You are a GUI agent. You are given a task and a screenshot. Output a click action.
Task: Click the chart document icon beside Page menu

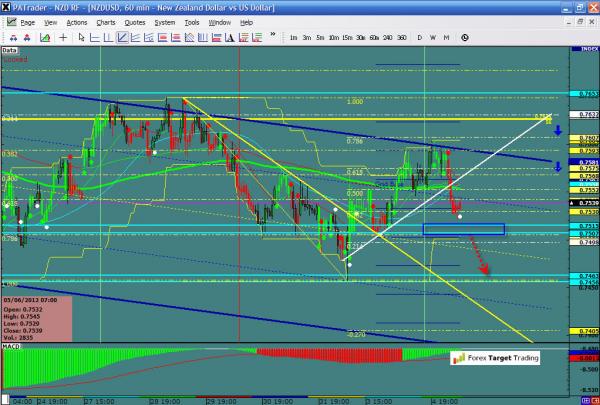[x=11, y=22]
